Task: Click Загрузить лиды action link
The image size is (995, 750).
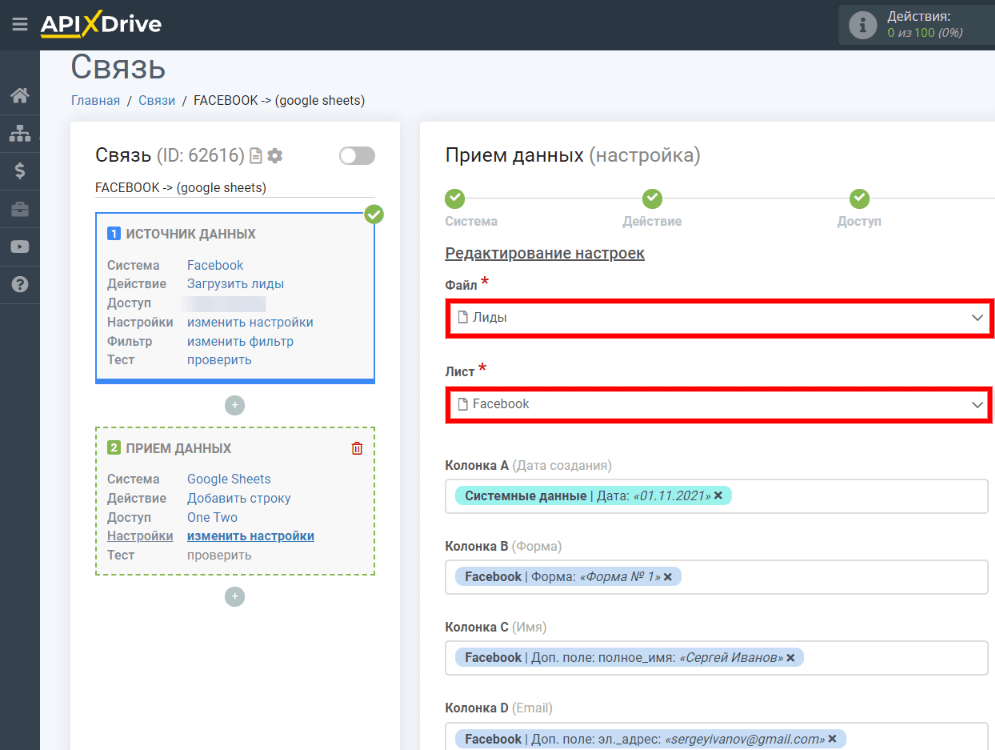Action: (235, 284)
